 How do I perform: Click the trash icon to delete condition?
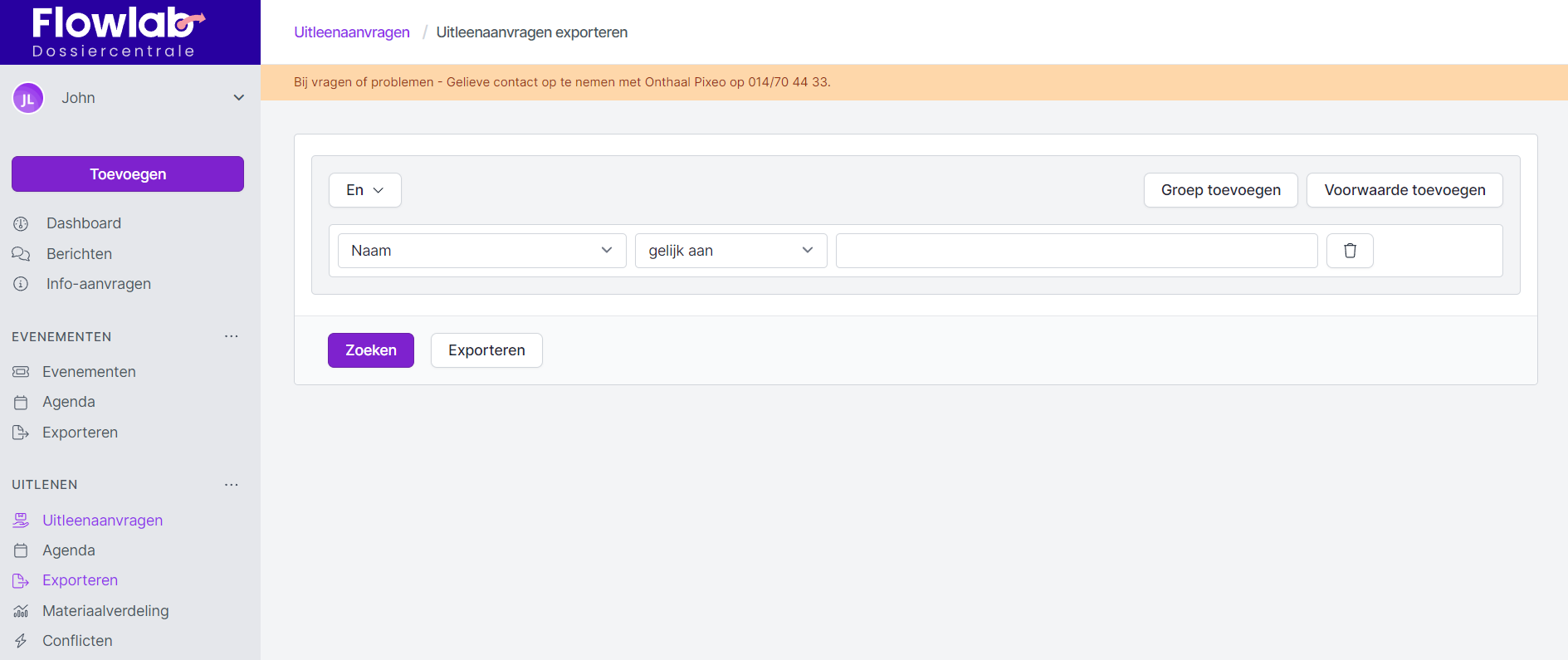(x=1350, y=251)
